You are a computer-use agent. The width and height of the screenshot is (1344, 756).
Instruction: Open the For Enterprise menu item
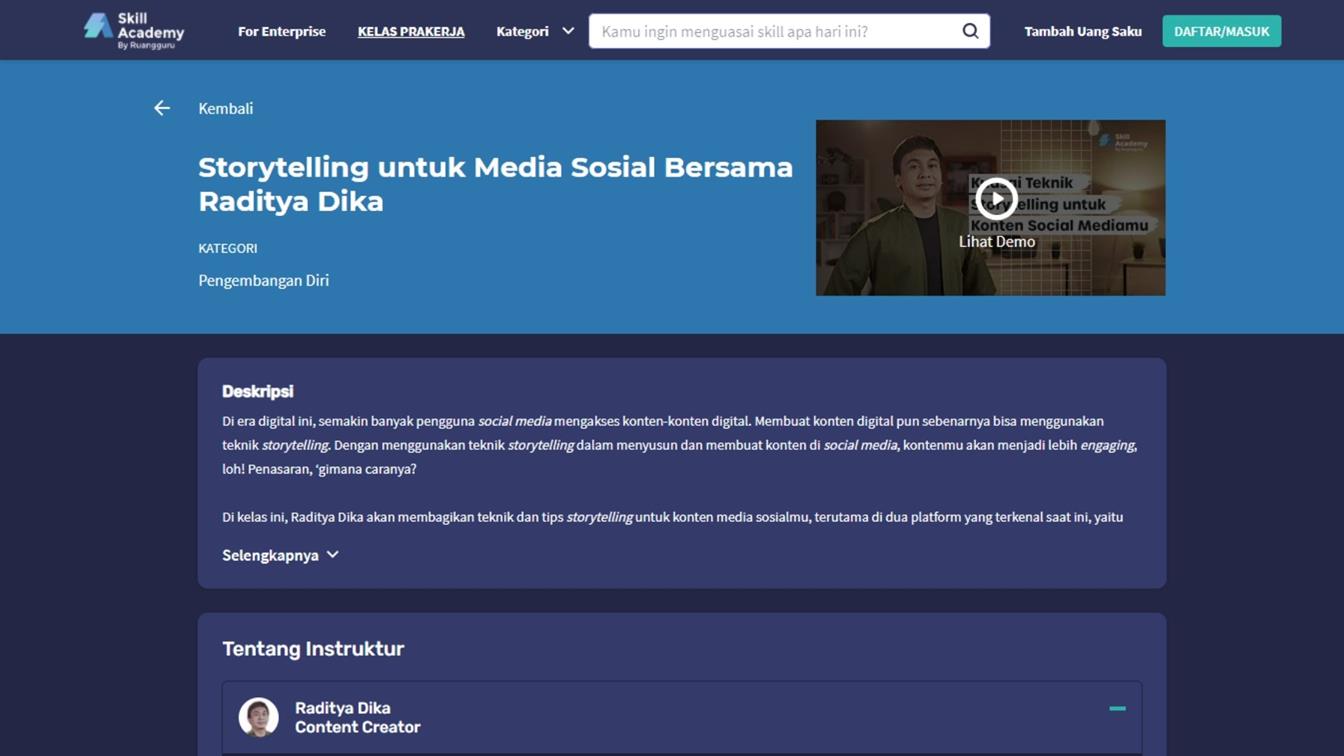pos(282,31)
